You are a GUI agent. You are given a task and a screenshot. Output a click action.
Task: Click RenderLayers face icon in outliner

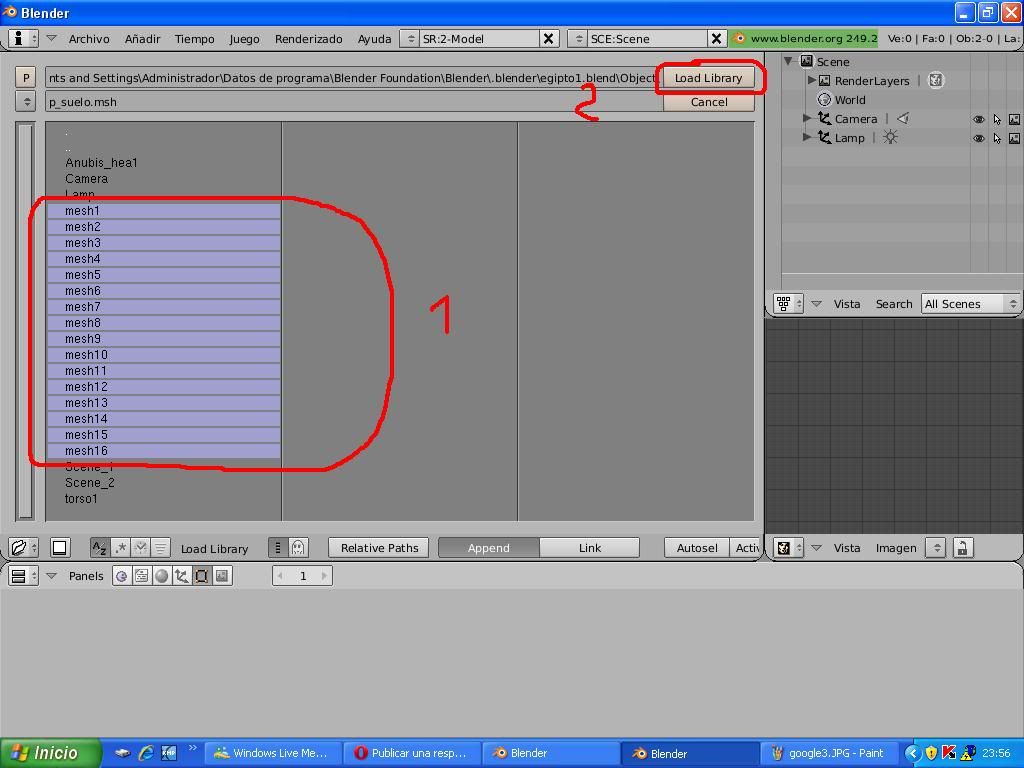(x=936, y=80)
